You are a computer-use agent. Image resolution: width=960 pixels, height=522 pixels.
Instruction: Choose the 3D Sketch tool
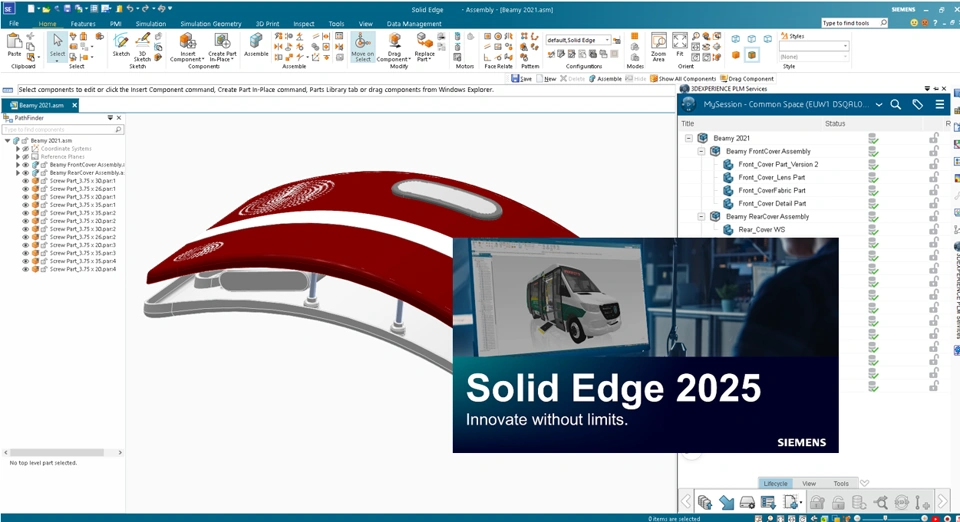point(142,47)
